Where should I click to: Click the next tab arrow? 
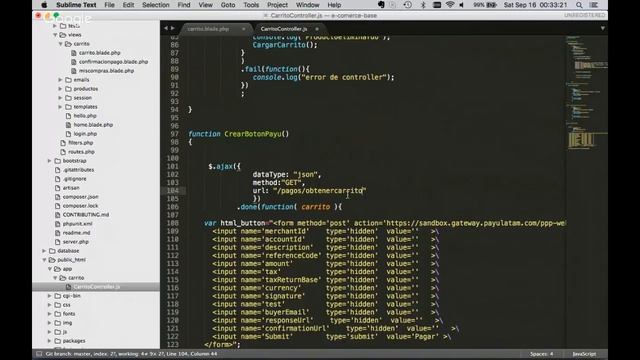pyautogui.click(x=173, y=28)
